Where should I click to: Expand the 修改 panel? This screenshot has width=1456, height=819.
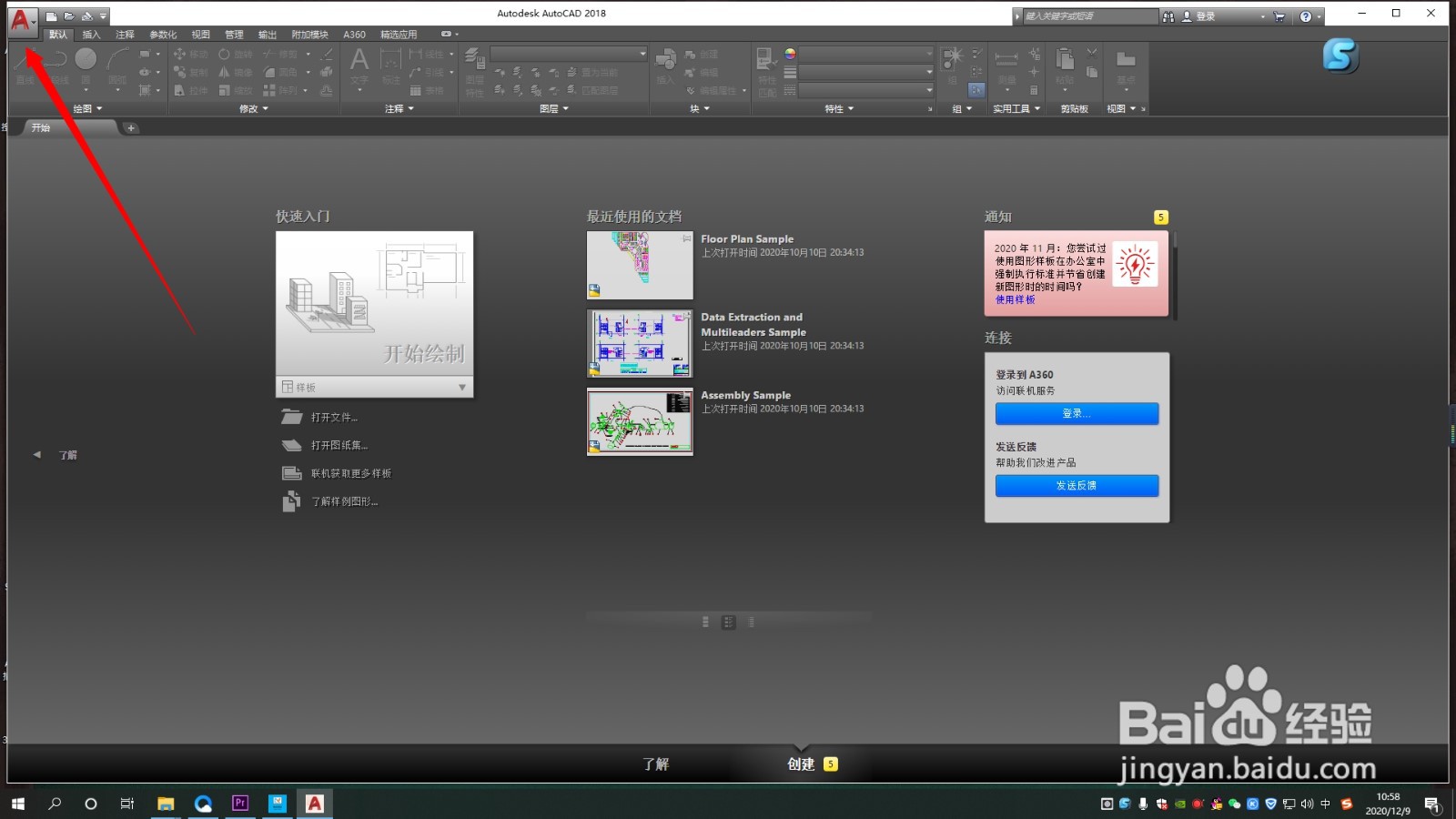coord(254,108)
